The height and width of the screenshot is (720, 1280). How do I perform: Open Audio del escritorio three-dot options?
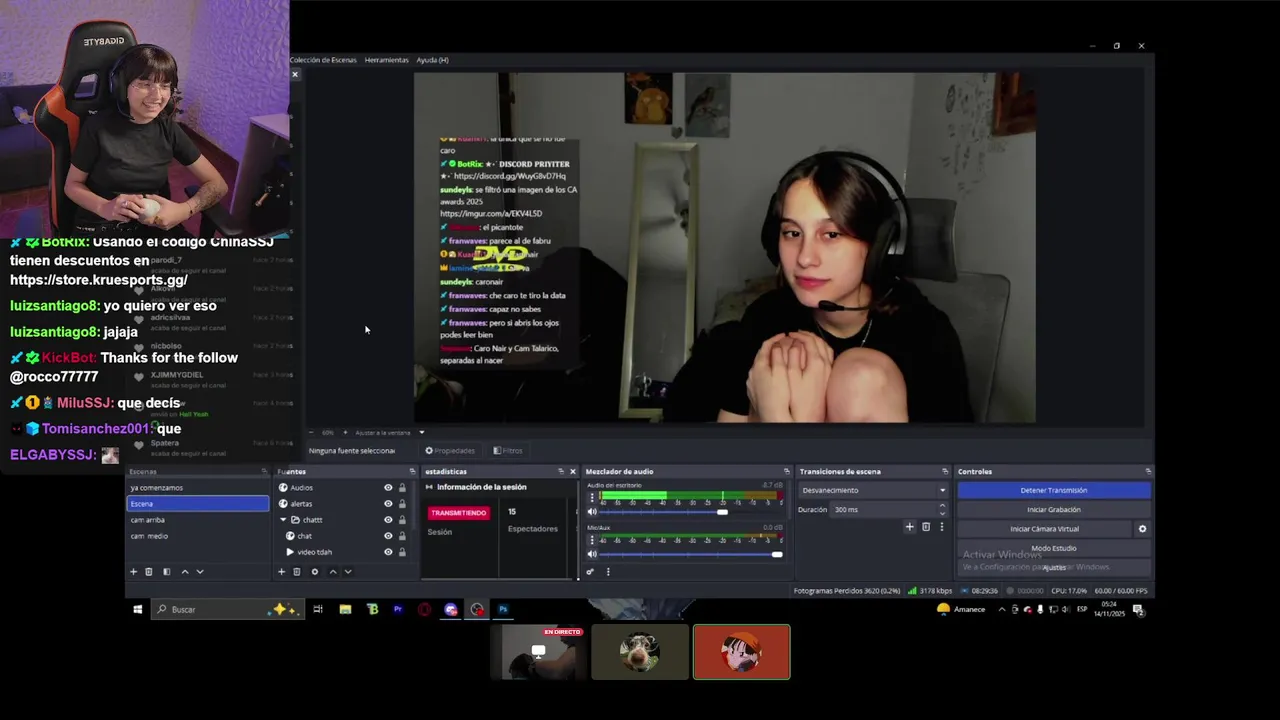591,497
